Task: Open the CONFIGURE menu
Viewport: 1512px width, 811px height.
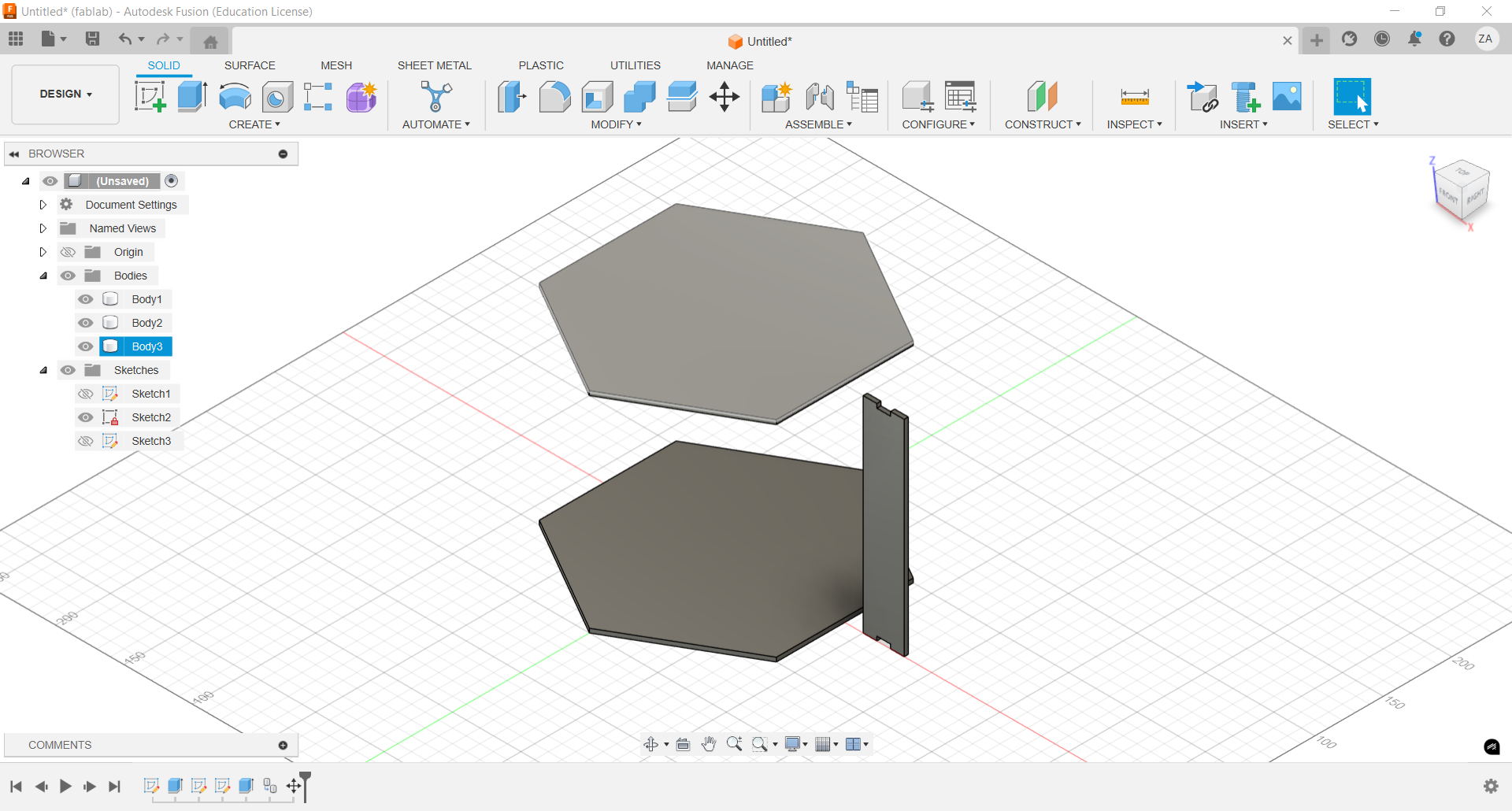Action: (938, 124)
